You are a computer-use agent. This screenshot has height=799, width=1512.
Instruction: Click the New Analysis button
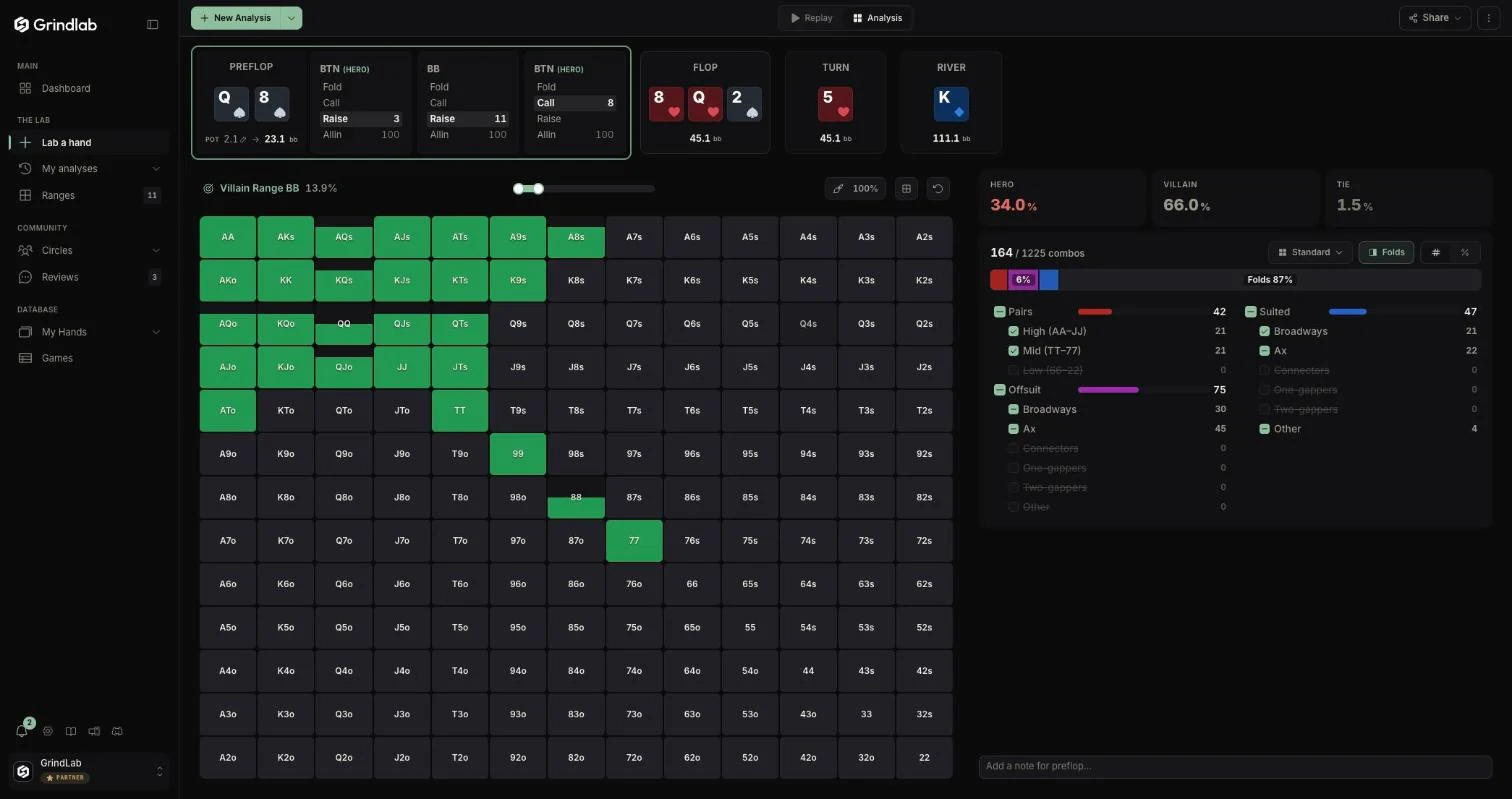click(x=236, y=18)
